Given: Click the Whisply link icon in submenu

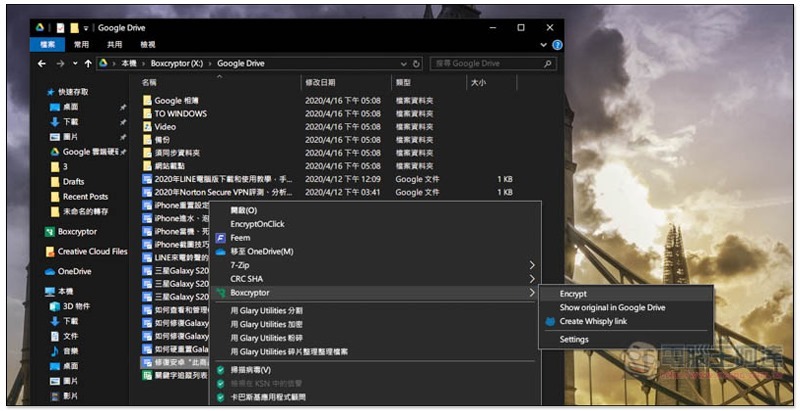Looking at the screenshot, I should (x=549, y=321).
